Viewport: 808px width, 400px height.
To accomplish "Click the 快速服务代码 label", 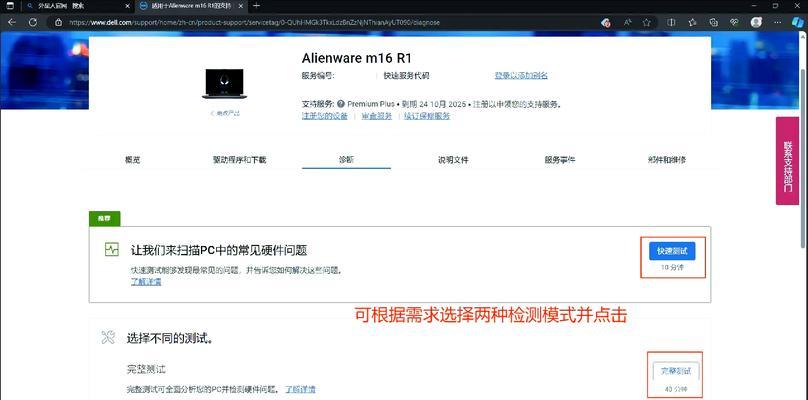I will [406, 76].
